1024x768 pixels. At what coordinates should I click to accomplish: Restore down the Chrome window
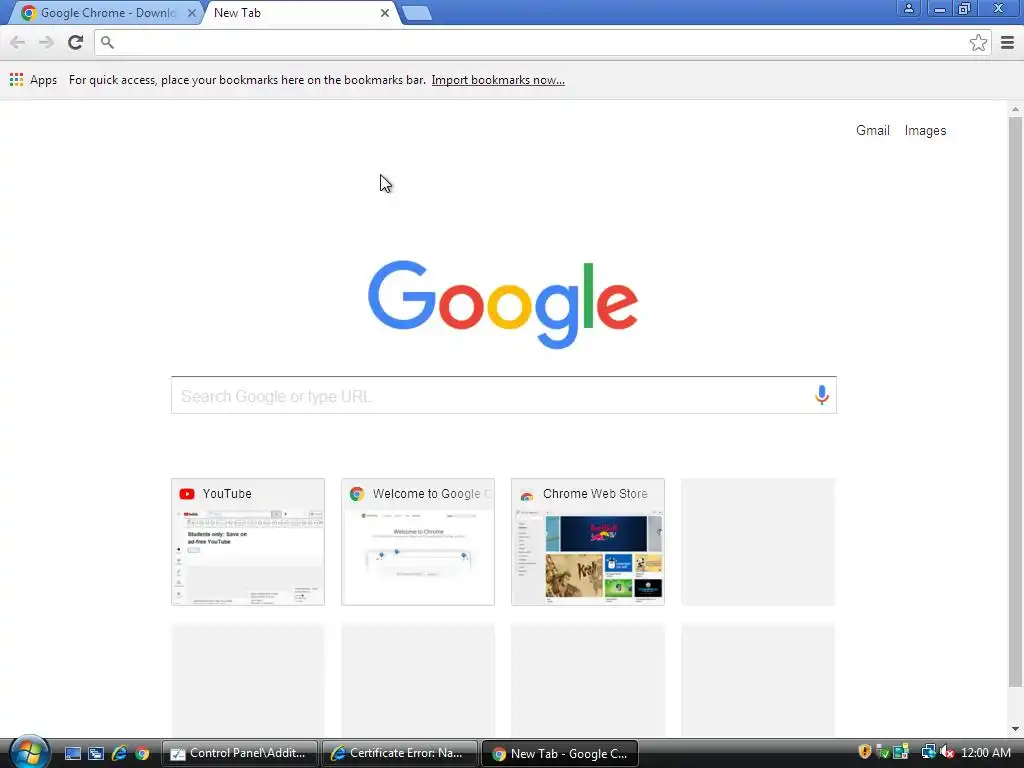964,8
